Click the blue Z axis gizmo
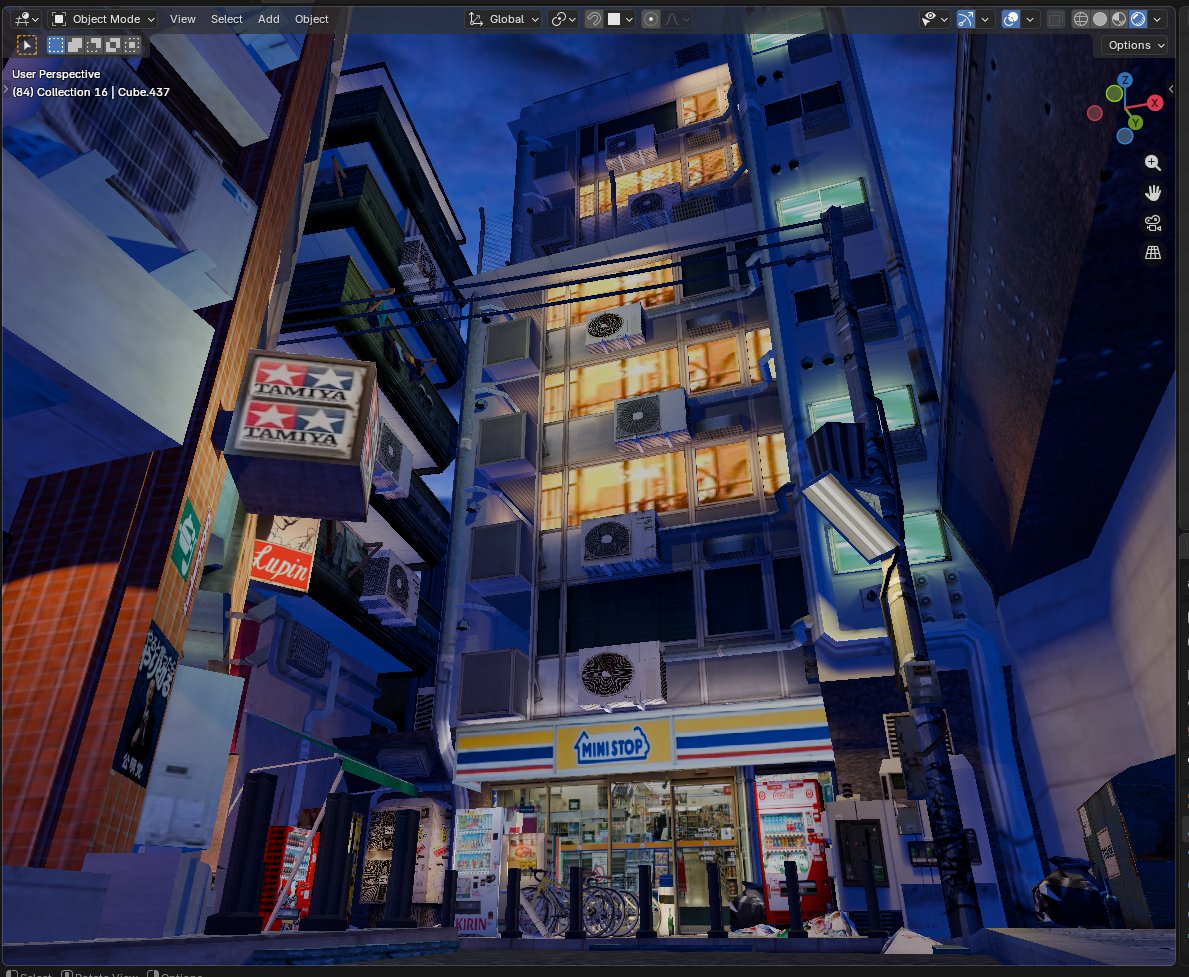 coord(1125,80)
